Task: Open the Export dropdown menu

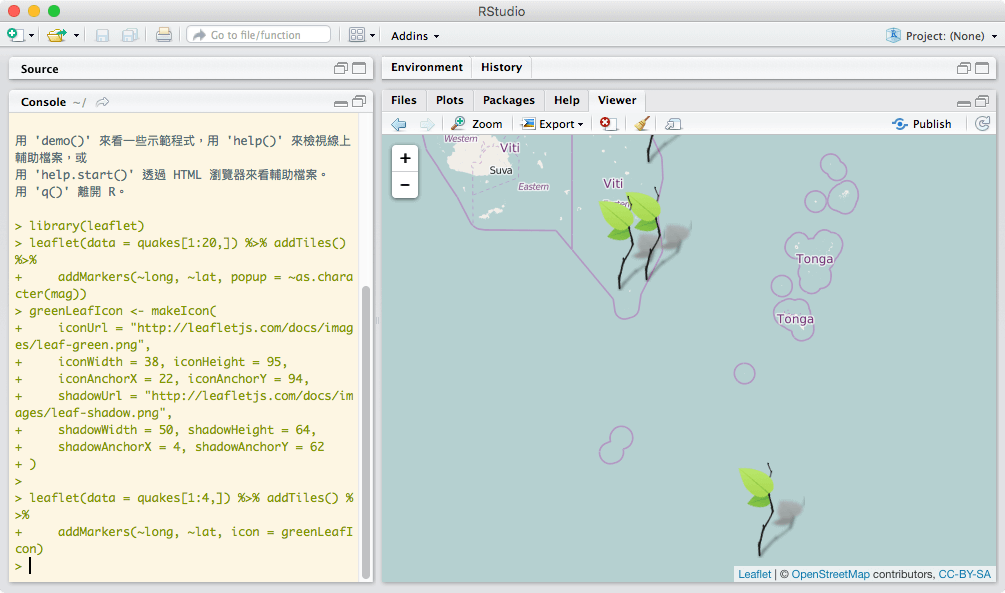Action: click(553, 124)
